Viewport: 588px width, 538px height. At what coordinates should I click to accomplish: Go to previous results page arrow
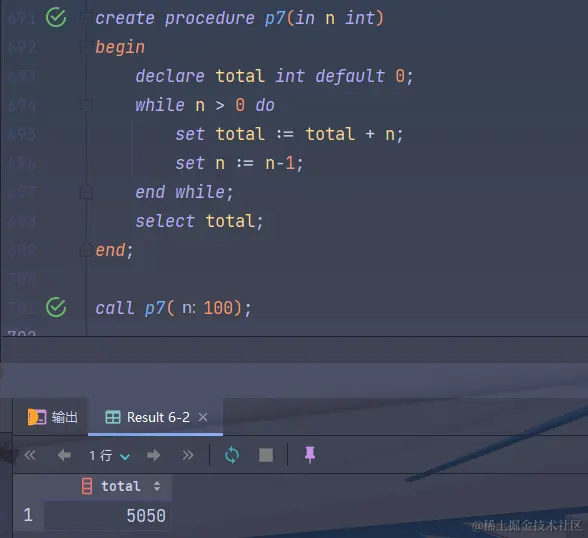point(64,455)
